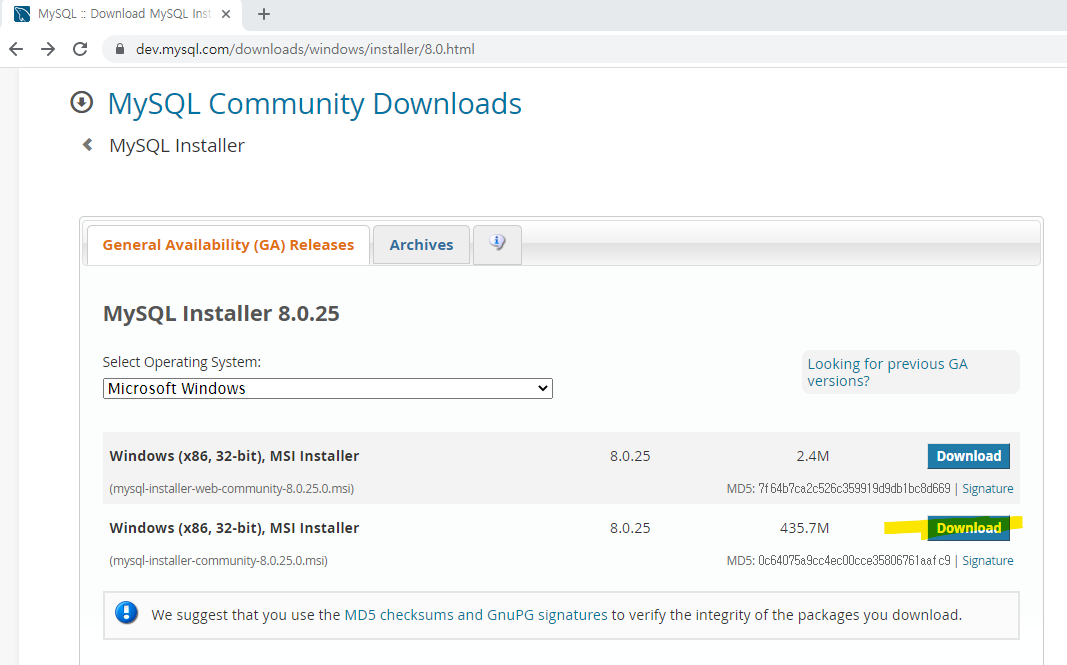Click the MySQL dolphin tab favicon
This screenshot has width=1067, height=665.
22,14
